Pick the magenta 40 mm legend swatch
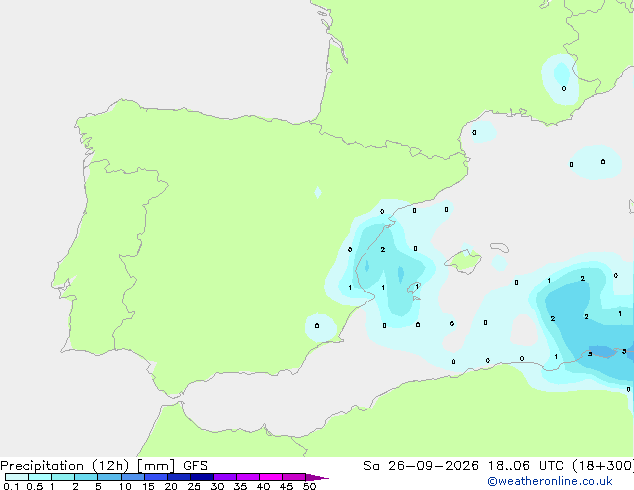Viewport: 634px width, 490px height. [271, 477]
